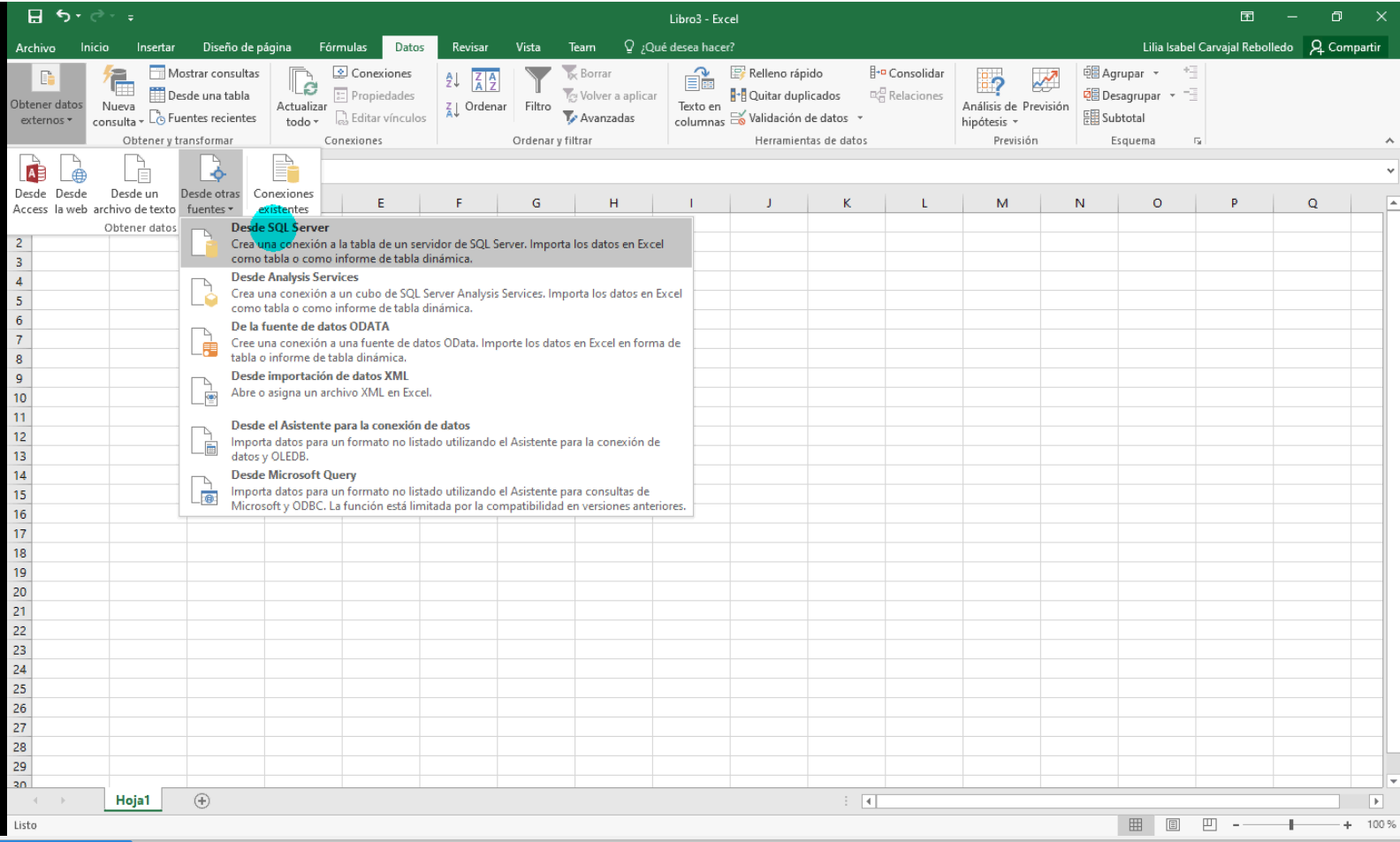Viewport: 1400px width, 842px height.
Task: Choose Desde importación de datos XML
Action: click(x=437, y=391)
